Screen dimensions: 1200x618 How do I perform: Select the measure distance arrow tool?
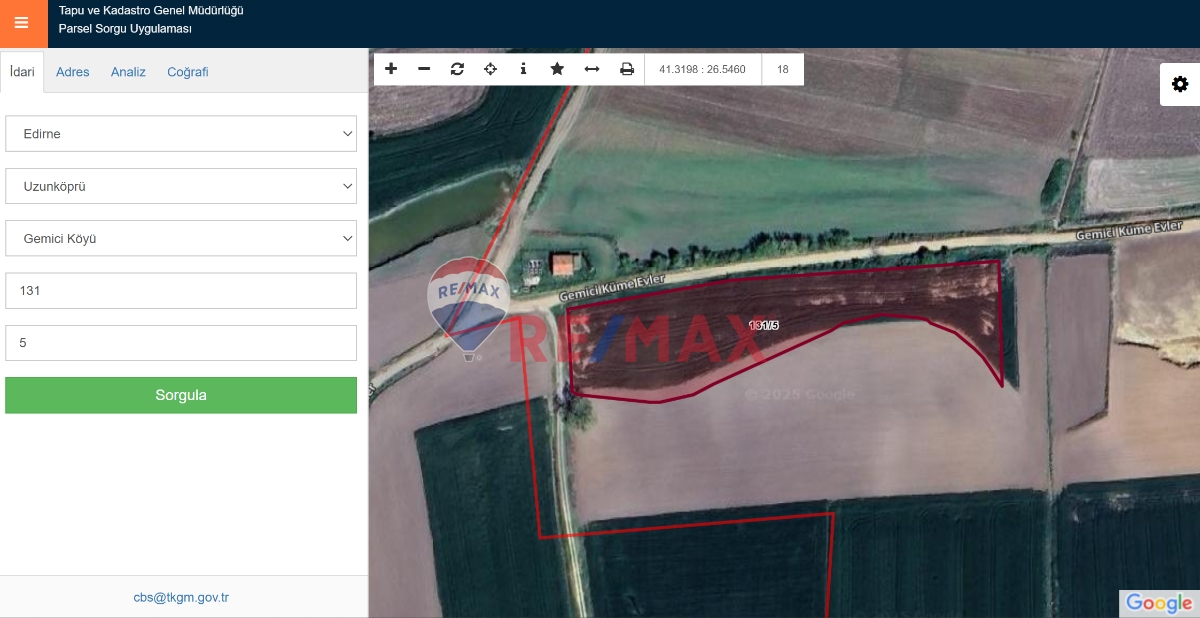(591, 69)
